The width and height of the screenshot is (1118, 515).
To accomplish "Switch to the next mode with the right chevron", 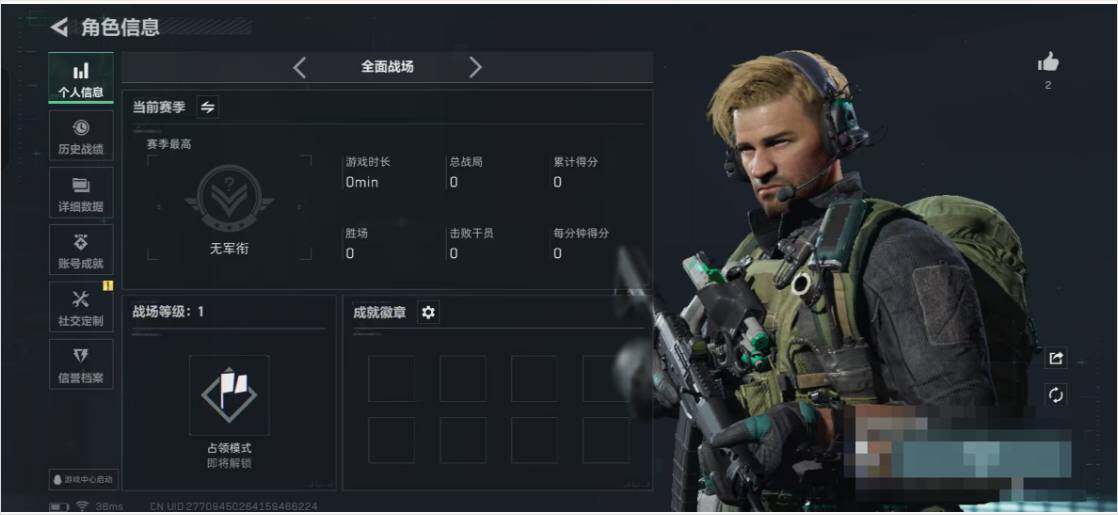I will (475, 68).
